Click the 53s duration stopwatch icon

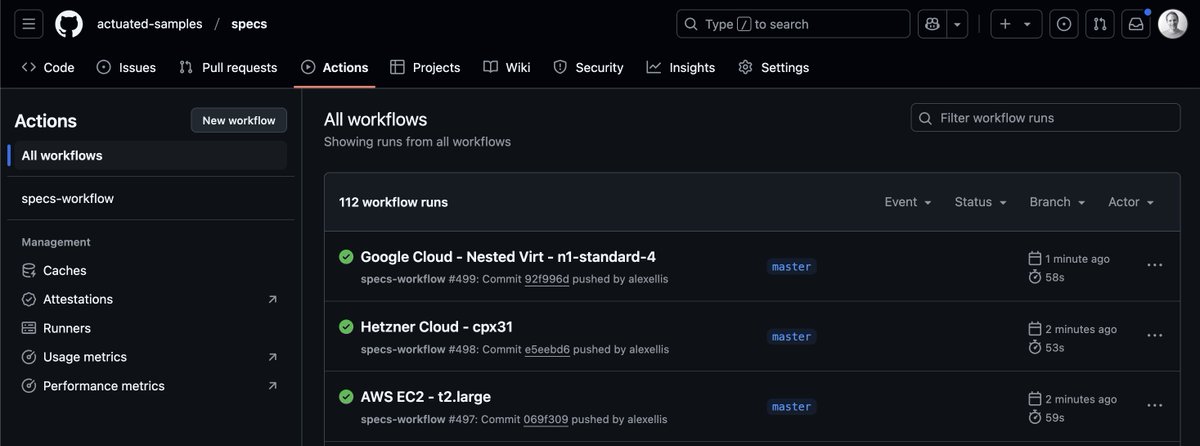(x=1035, y=347)
